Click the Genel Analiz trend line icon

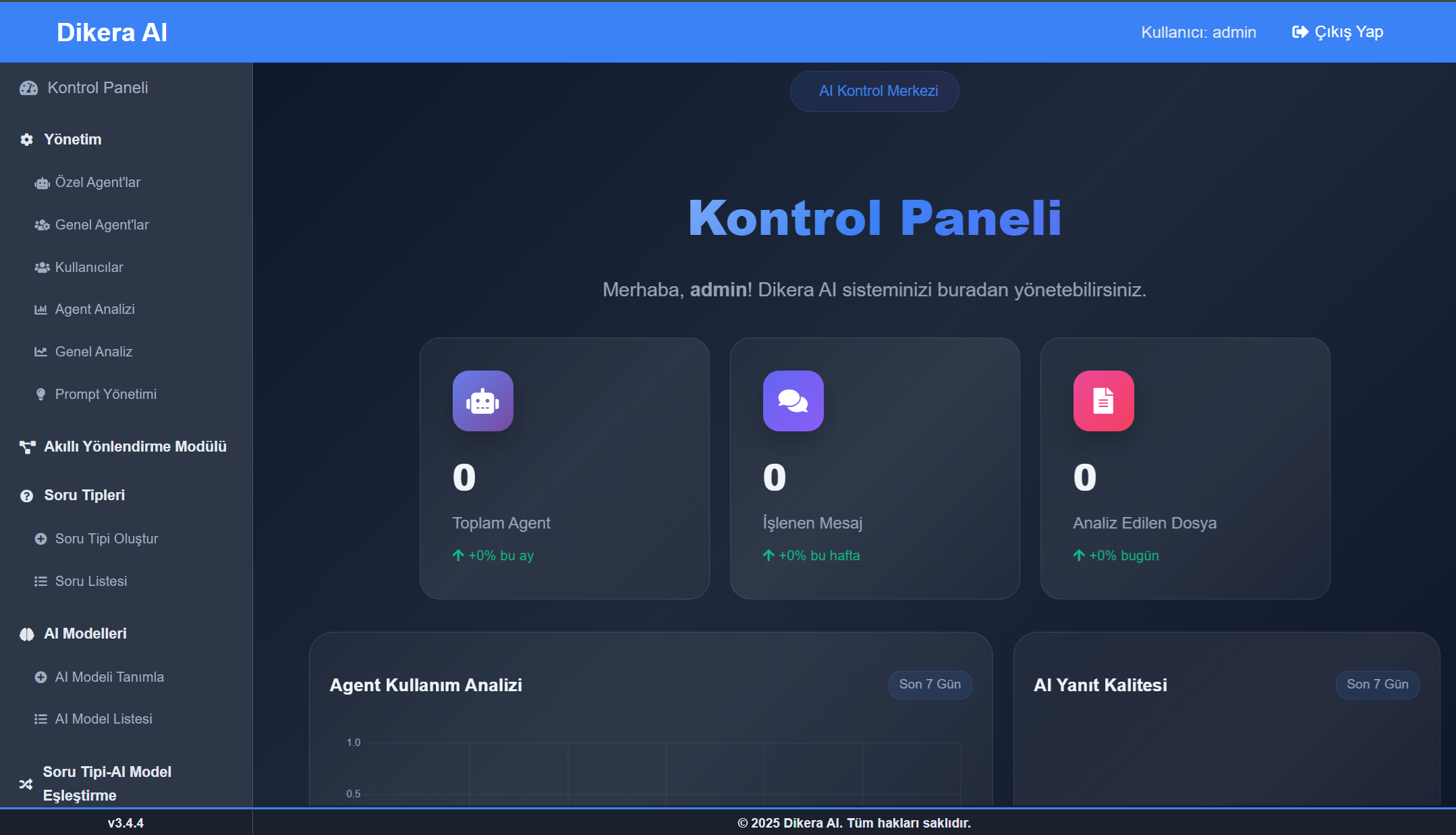coord(42,351)
